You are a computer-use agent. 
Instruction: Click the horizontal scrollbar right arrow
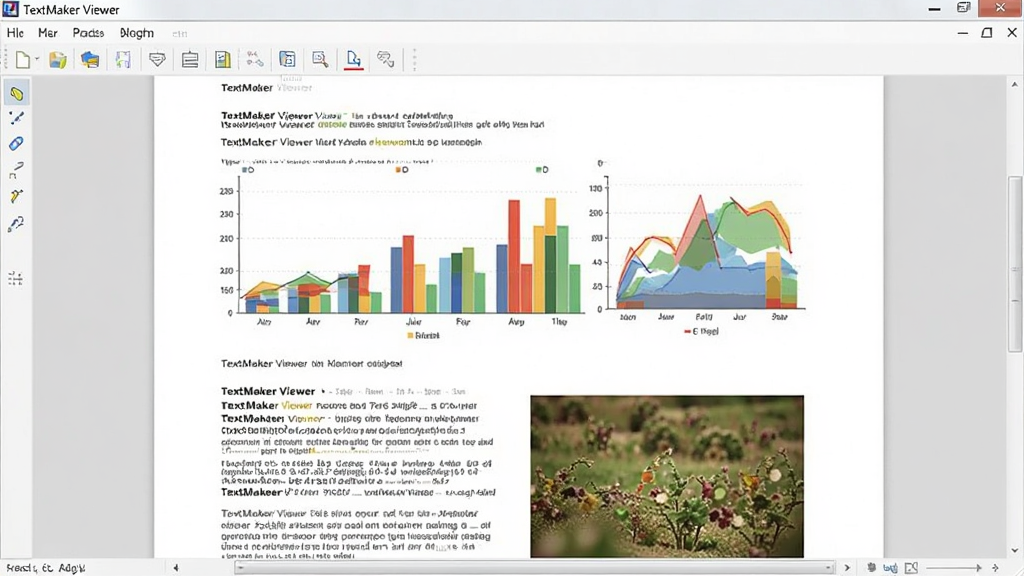pos(847,568)
